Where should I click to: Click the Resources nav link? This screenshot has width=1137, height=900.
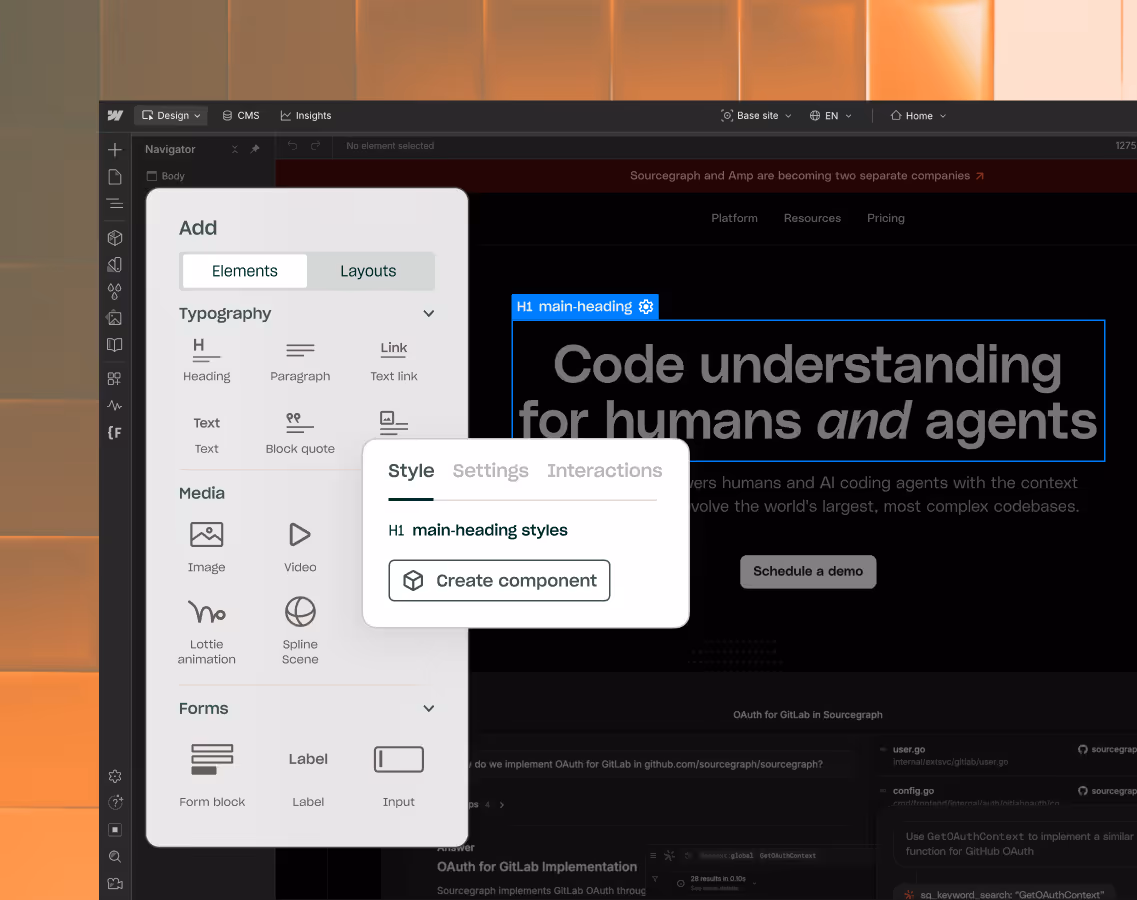point(812,218)
